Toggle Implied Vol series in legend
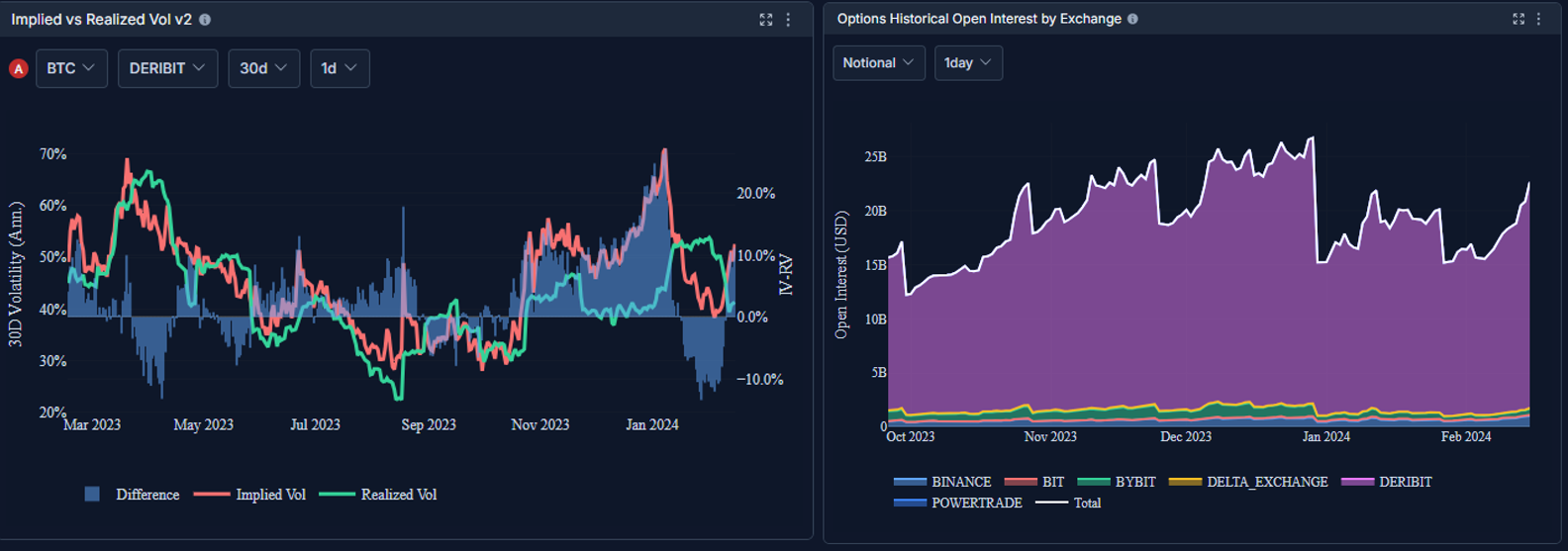This screenshot has width=1568, height=551. click(249, 495)
